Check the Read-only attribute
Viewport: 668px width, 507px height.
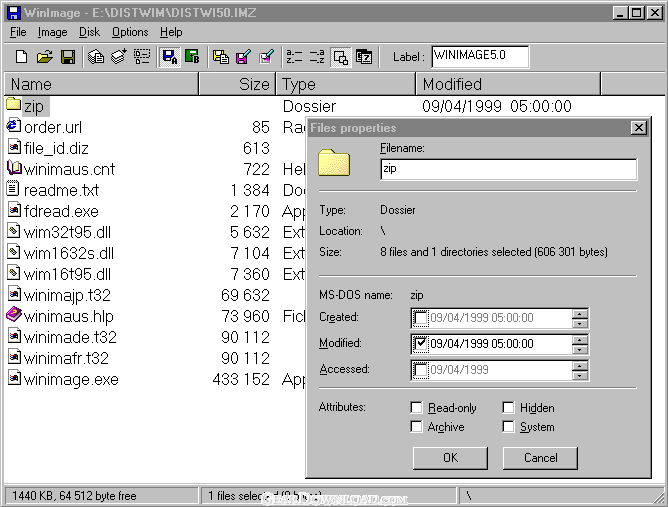416,408
